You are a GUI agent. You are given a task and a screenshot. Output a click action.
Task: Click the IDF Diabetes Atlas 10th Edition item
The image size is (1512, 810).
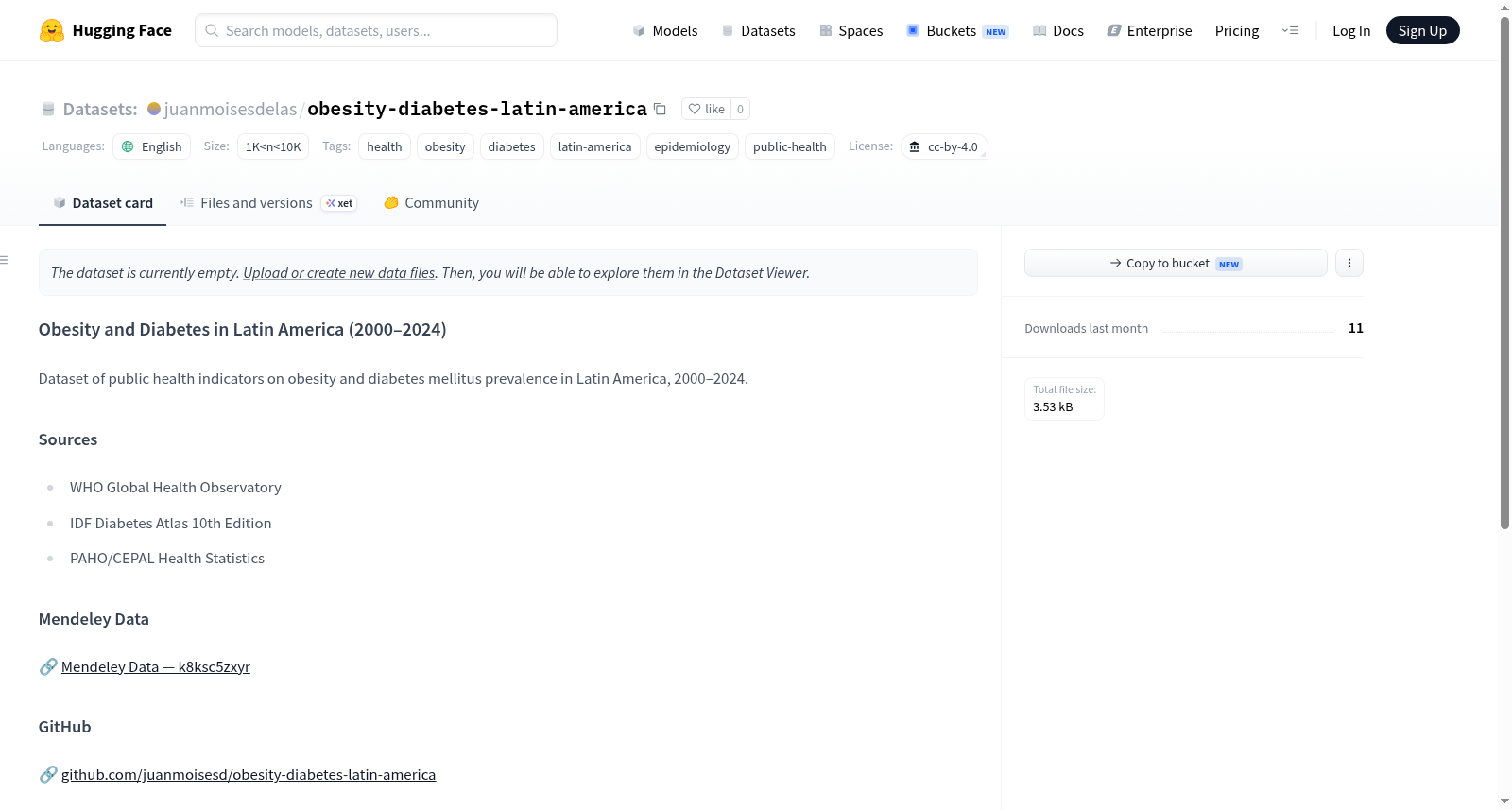coord(171,523)
